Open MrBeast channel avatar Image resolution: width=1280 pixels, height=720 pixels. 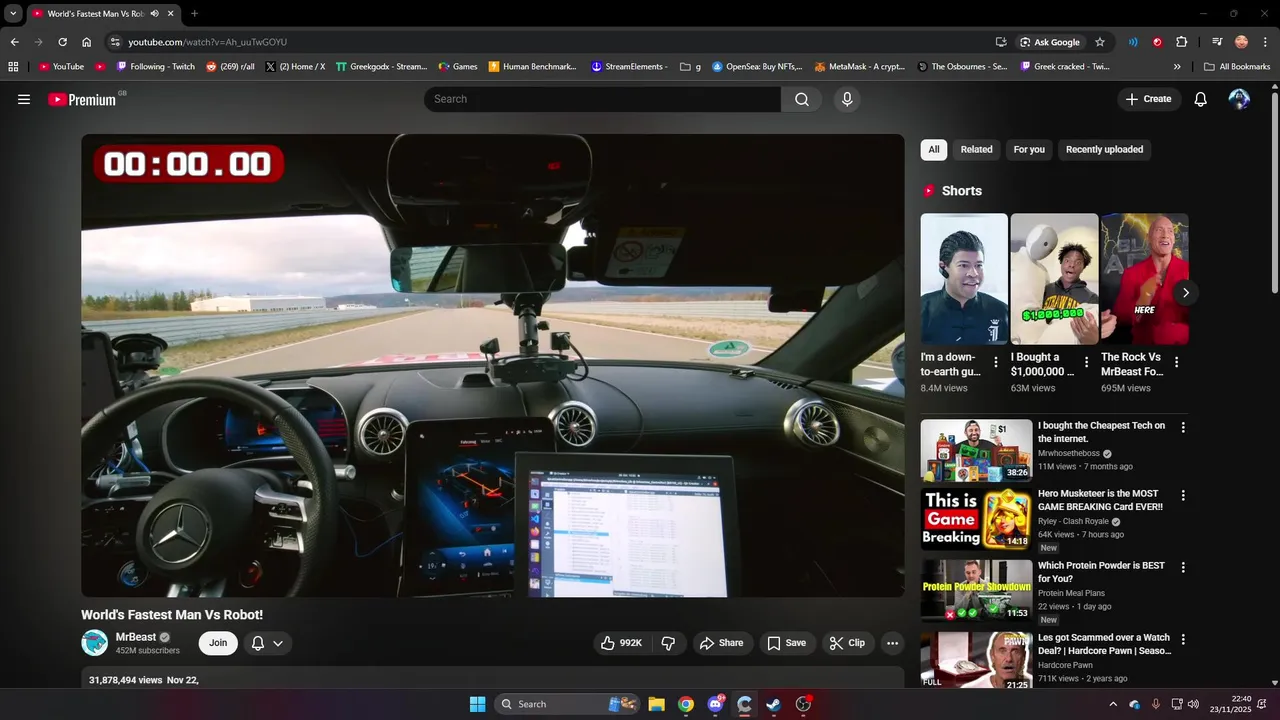(x=94, y=643)
